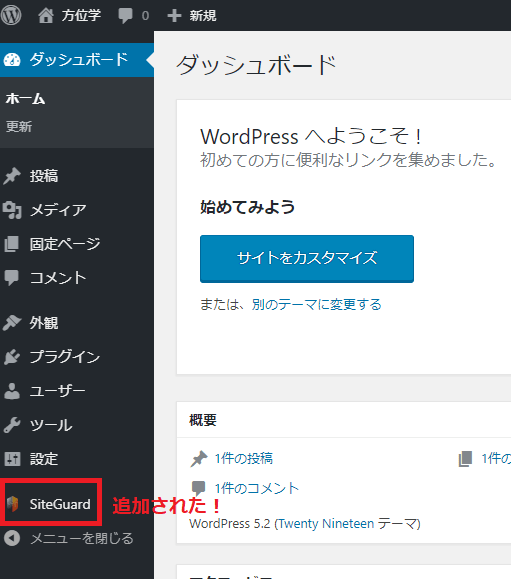Click the pages icon in 概要 box
Image resolution: width=511 pixels, height=579 pixels.
tap(465, 459)
